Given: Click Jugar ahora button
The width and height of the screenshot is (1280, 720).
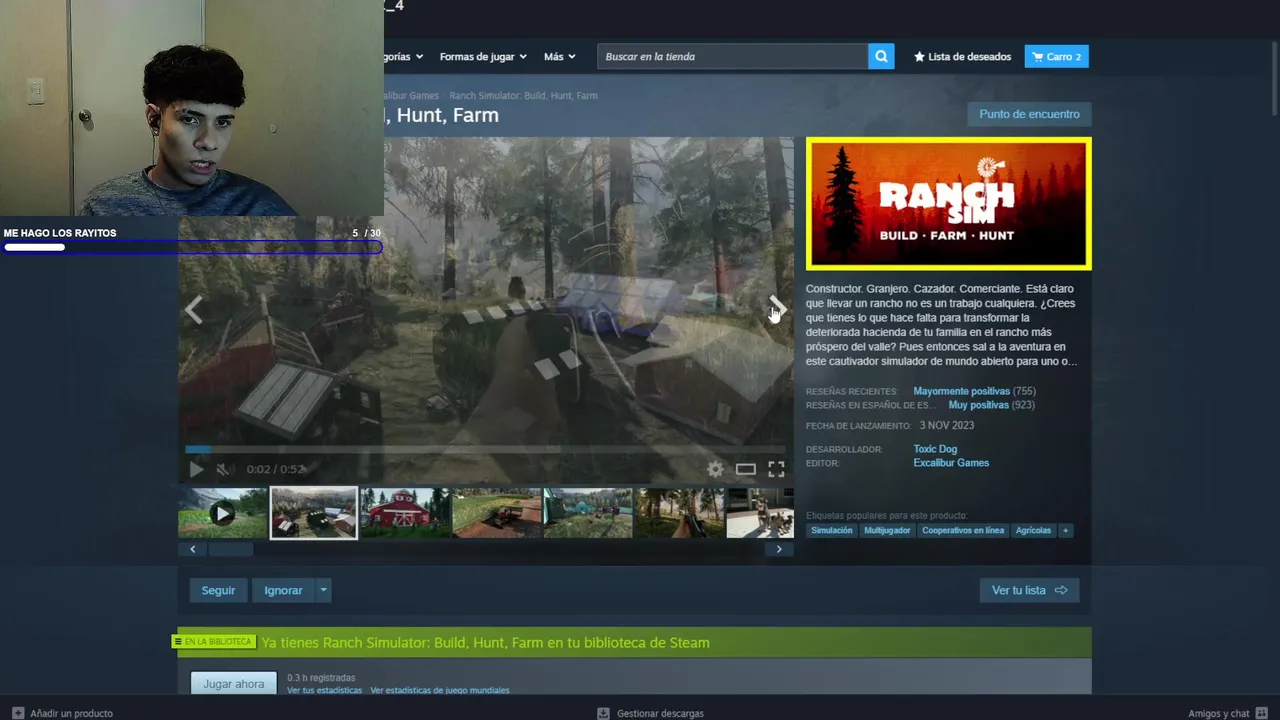Looking at the screenshot, I should pyautogui.click(x=234, y=684).
